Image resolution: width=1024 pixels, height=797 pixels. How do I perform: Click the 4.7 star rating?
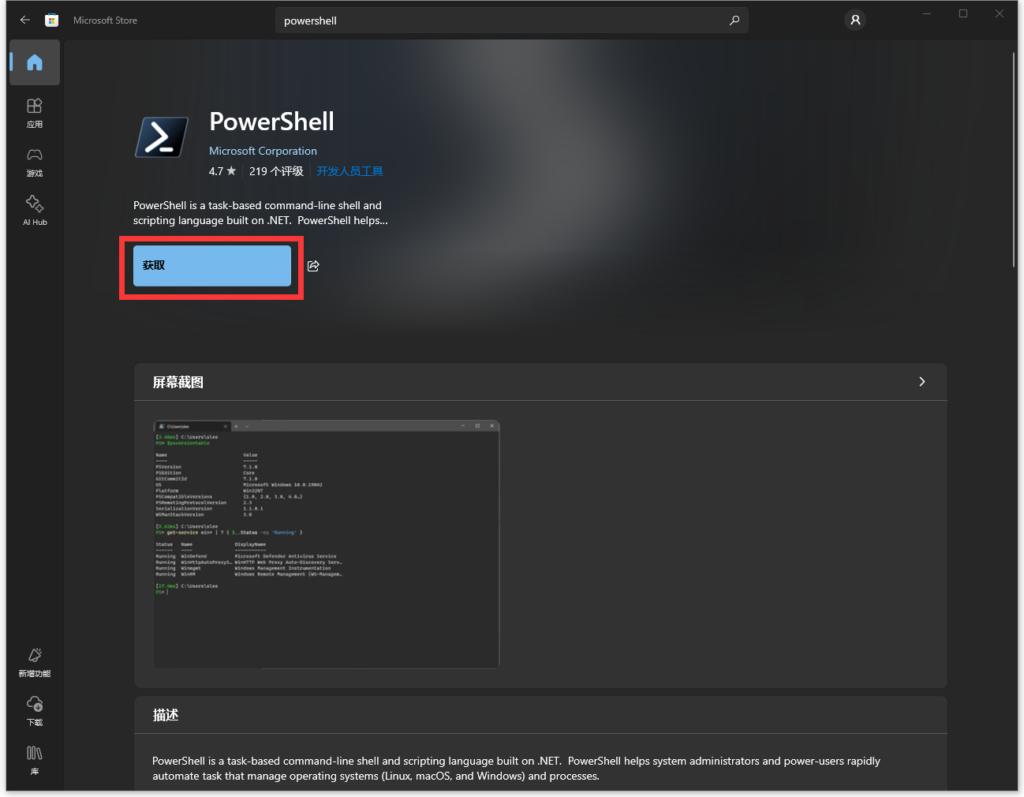click(222, 171)
